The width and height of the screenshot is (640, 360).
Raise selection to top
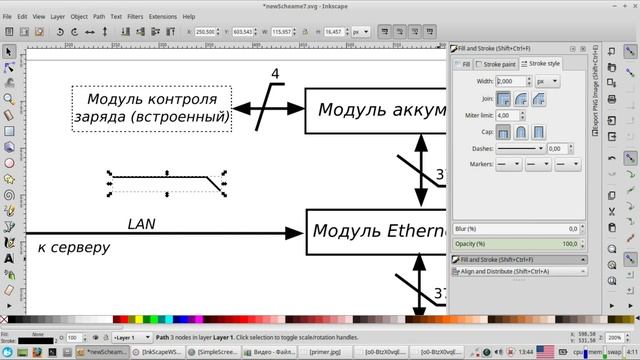pyautogui.click(x=171, y=32)
